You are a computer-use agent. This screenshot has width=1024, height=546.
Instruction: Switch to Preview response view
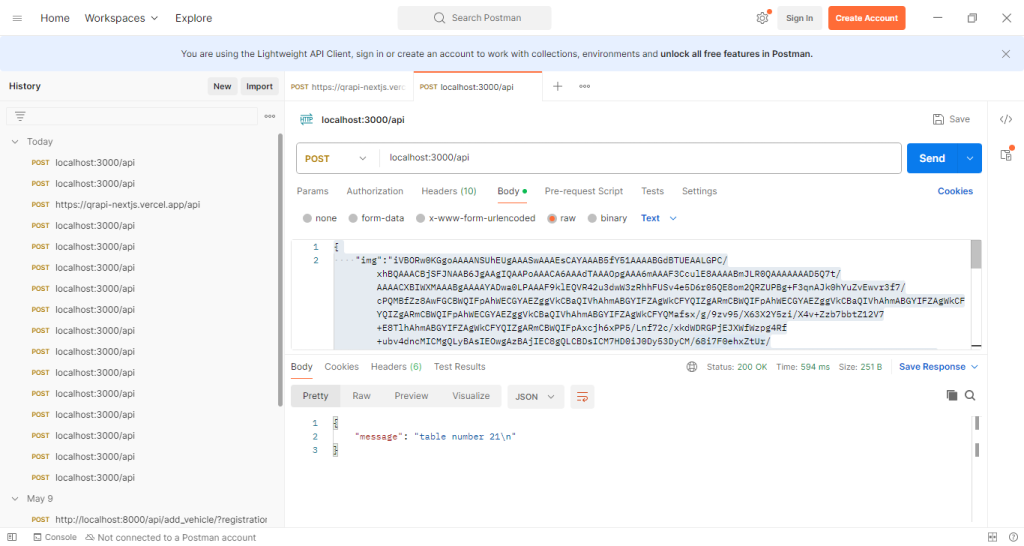tap(411, 396)
